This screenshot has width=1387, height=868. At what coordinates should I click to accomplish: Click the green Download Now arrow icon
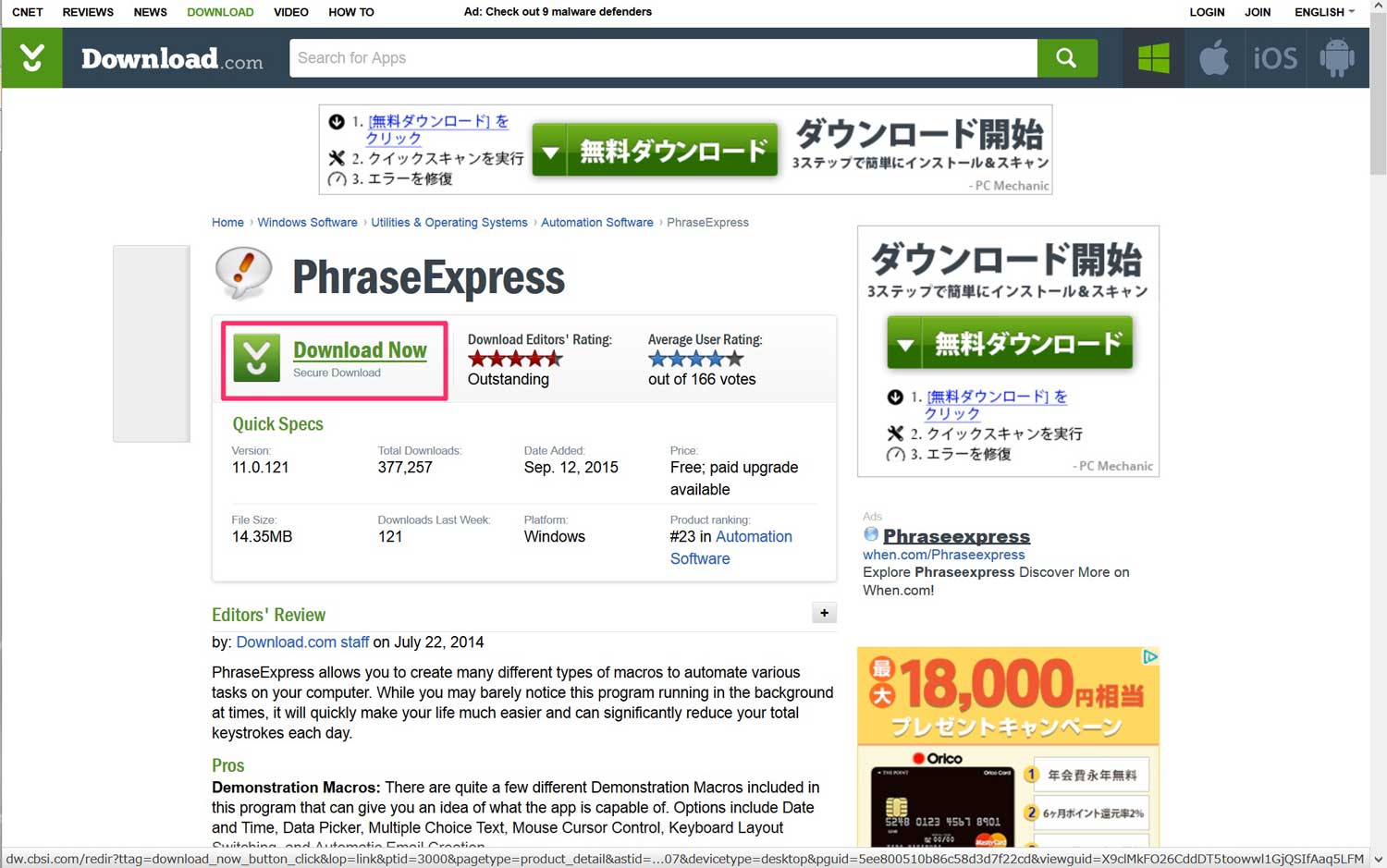pyautogui.click(x=256, y=358)
